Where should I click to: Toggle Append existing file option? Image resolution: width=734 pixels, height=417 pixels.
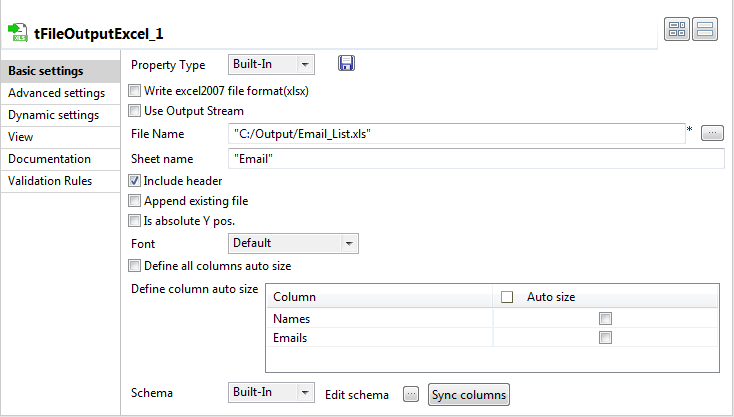(135, 201)
